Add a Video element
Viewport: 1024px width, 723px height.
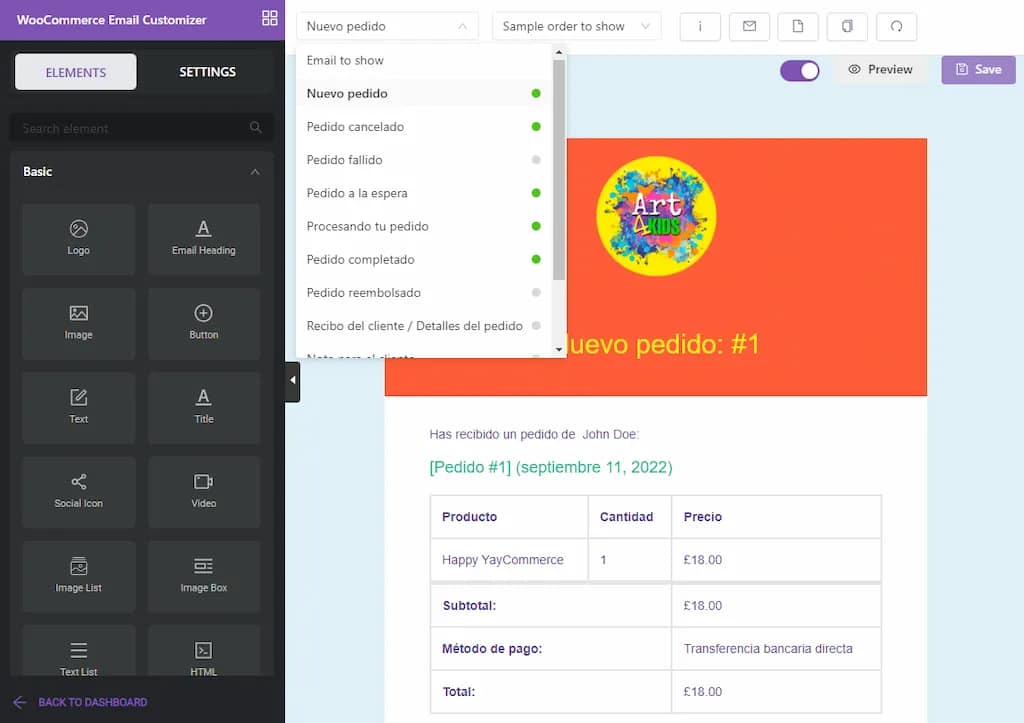click(x=204, y=492)
